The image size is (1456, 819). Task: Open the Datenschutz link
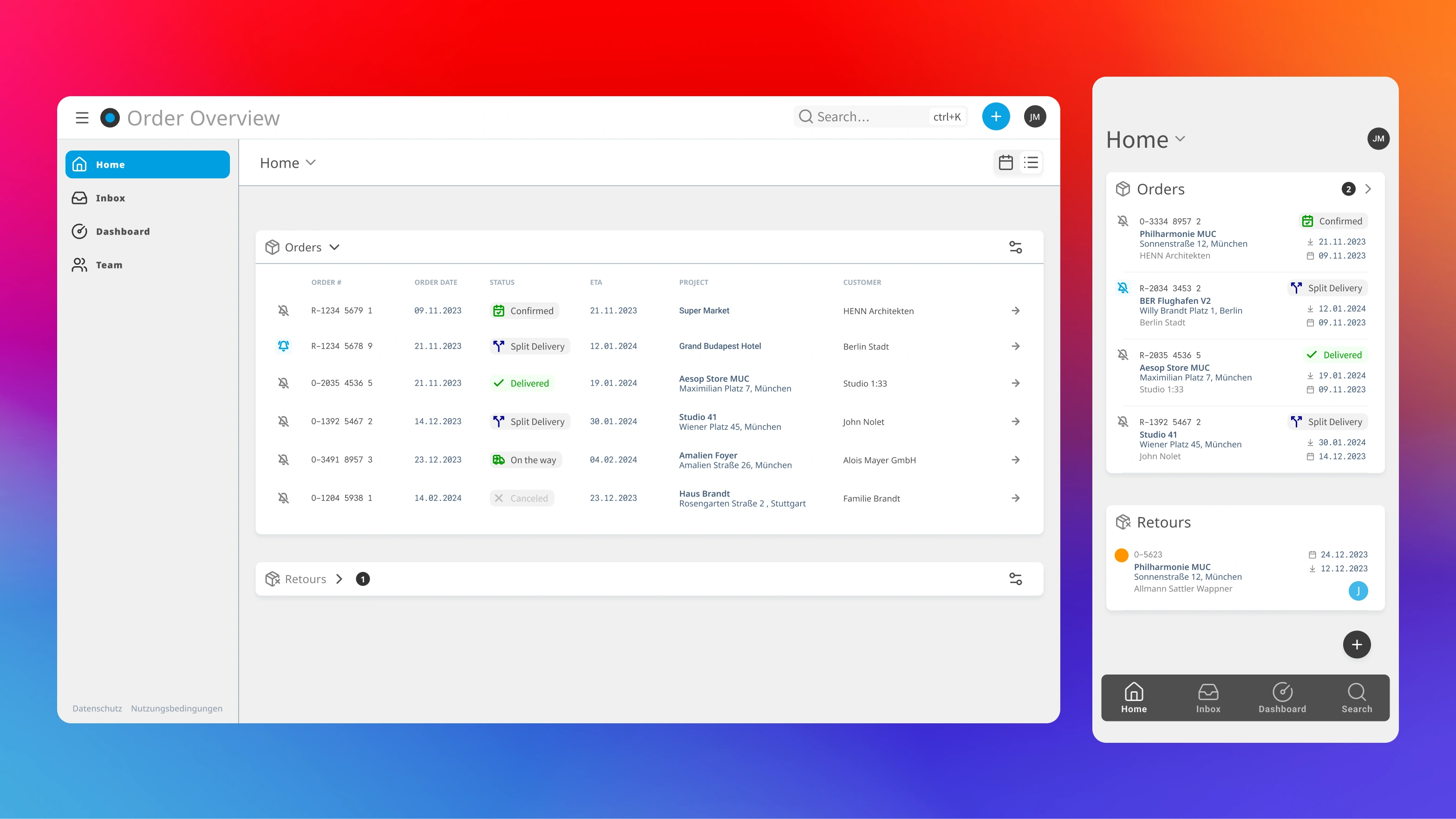coord(97,708)
